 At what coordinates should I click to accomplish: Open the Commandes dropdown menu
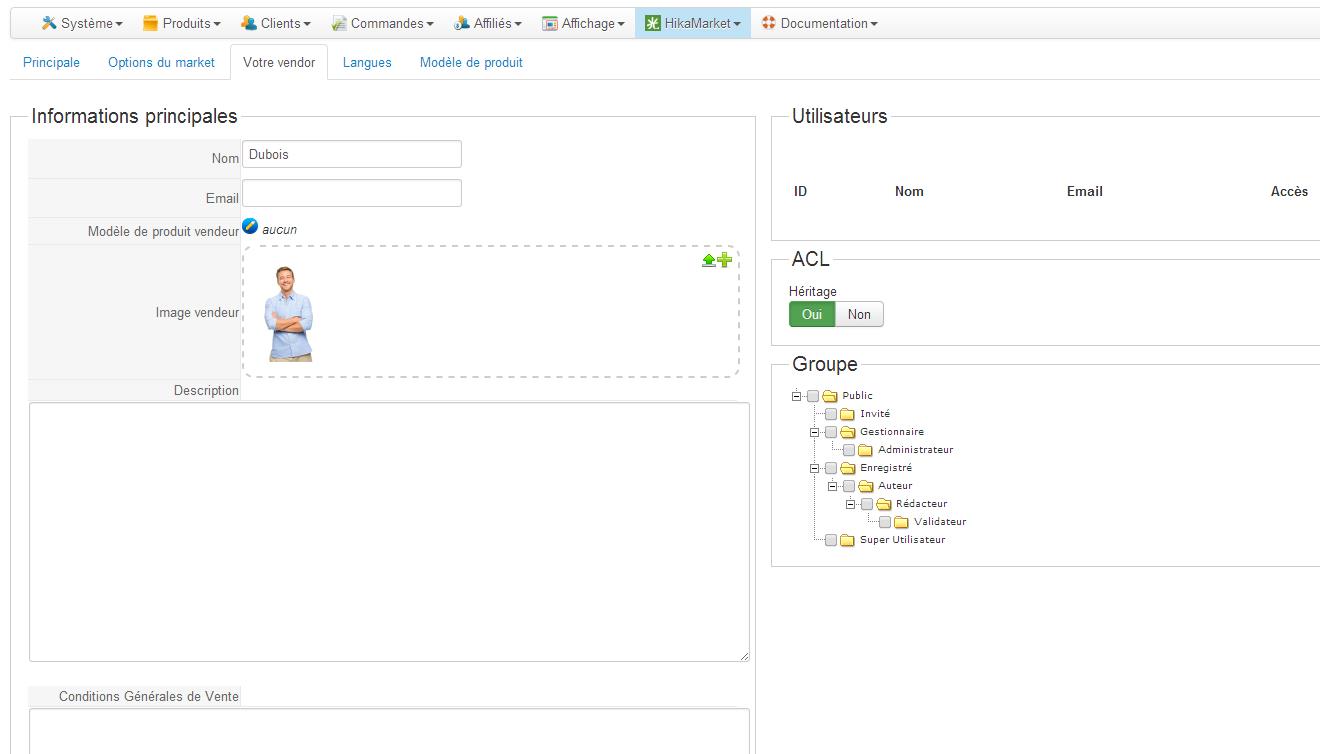click(x=383, y=23)
